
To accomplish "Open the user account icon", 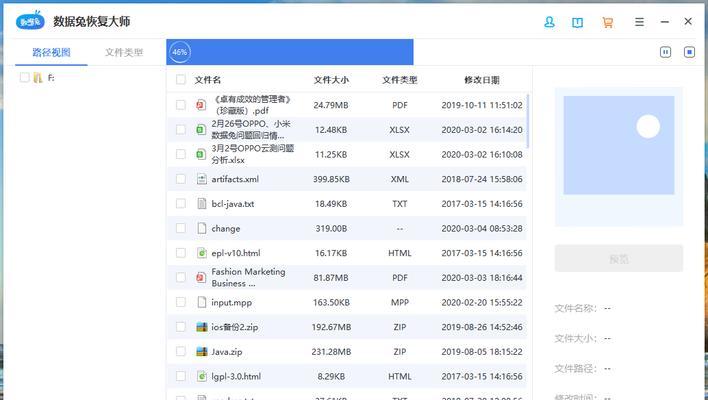I will pyautogui.click(x=549, y=22).
